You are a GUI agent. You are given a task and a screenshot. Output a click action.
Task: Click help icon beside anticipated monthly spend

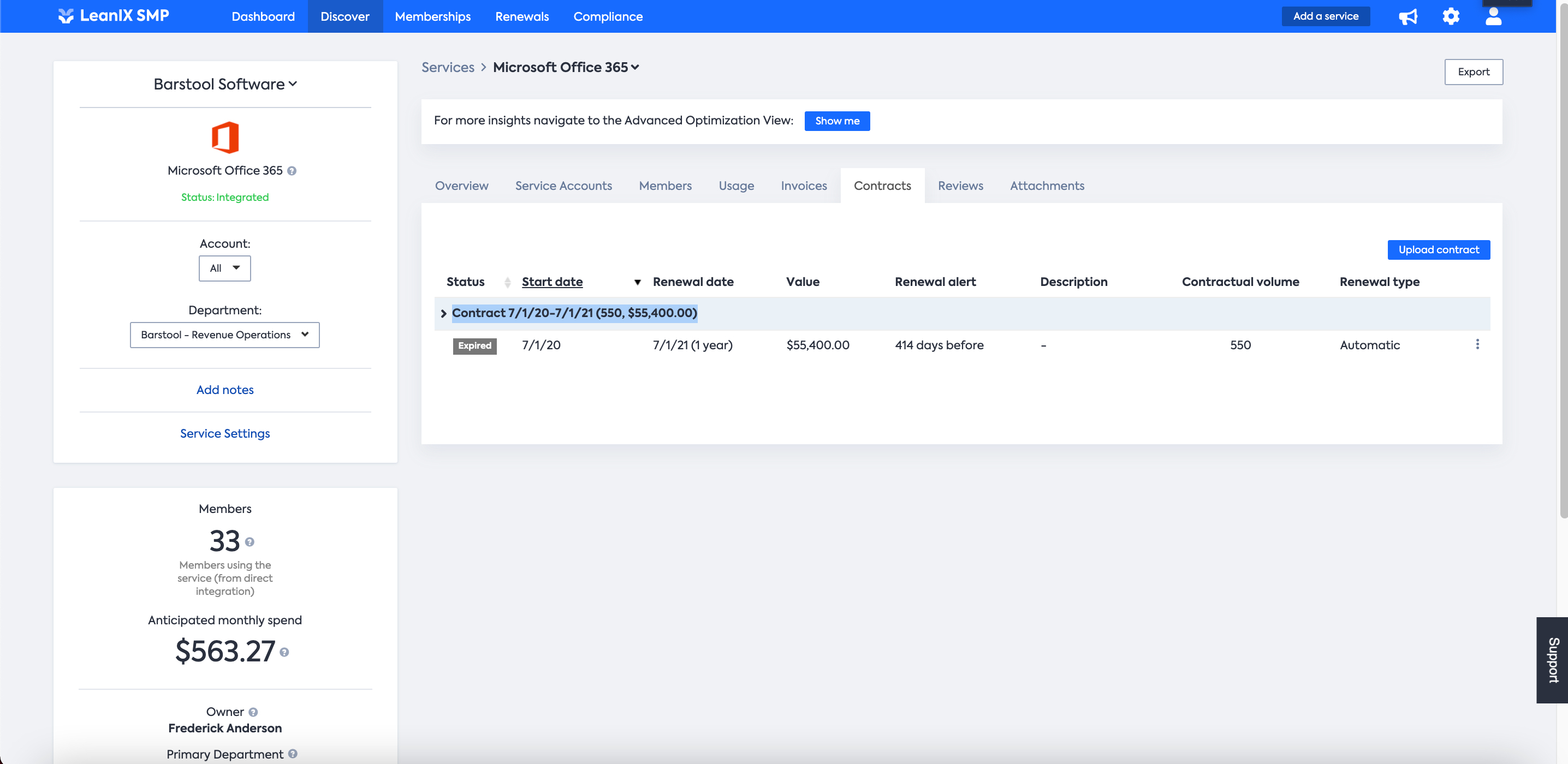(284, 652)
